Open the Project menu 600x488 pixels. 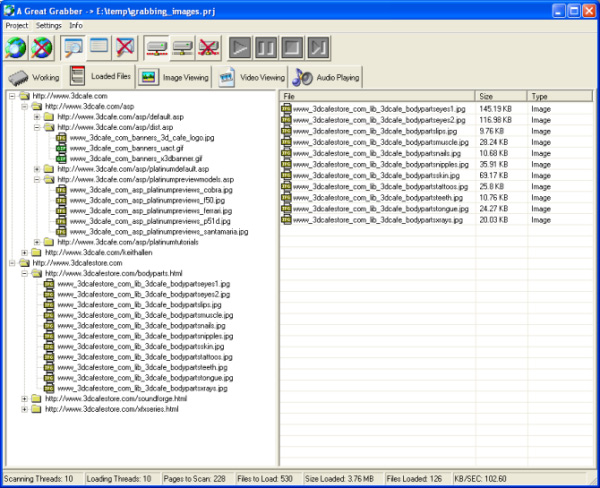click(16, 24)
